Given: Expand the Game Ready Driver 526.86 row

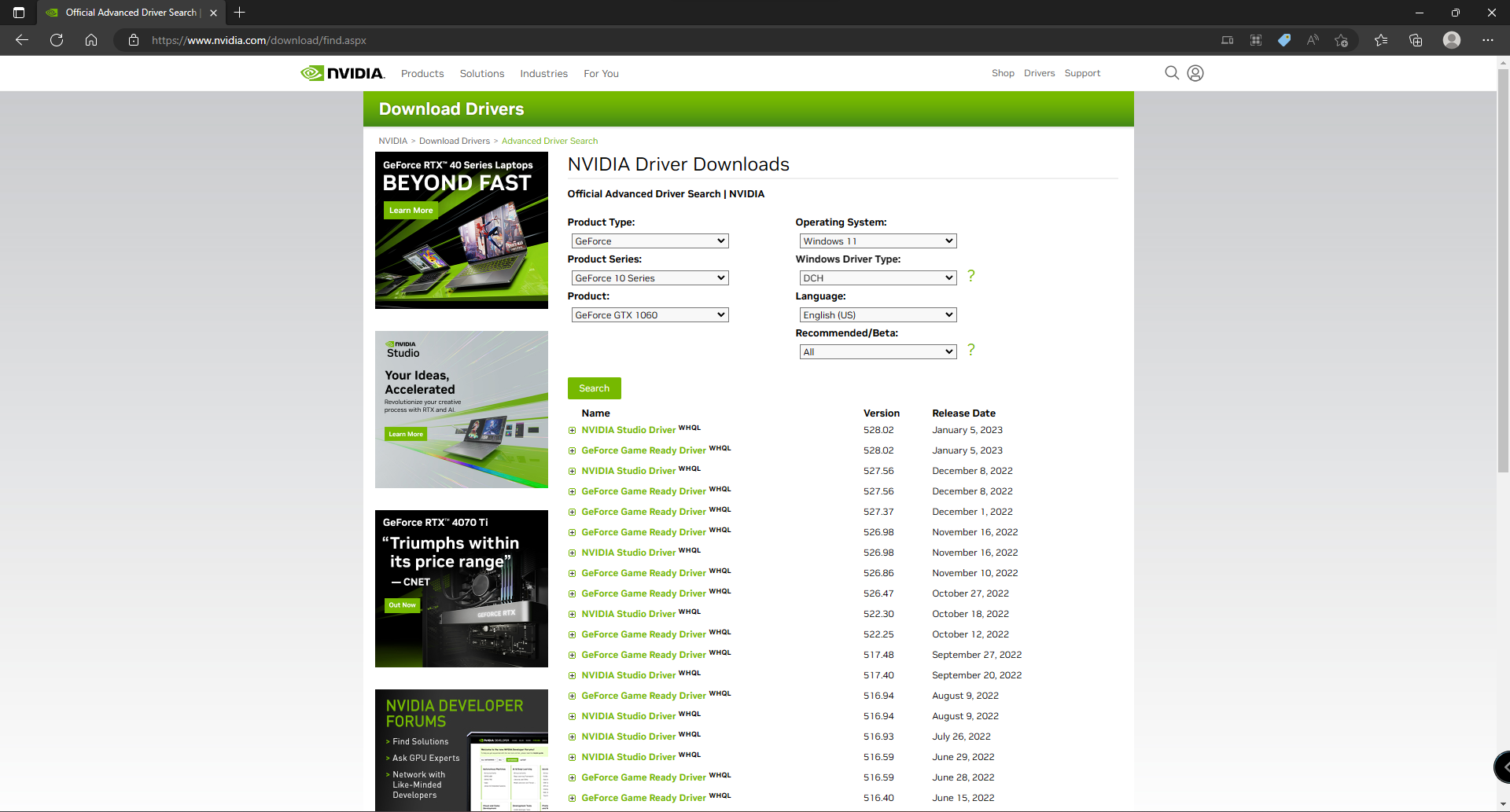Looking at the screenshot, I should click(x=573, y=574).
